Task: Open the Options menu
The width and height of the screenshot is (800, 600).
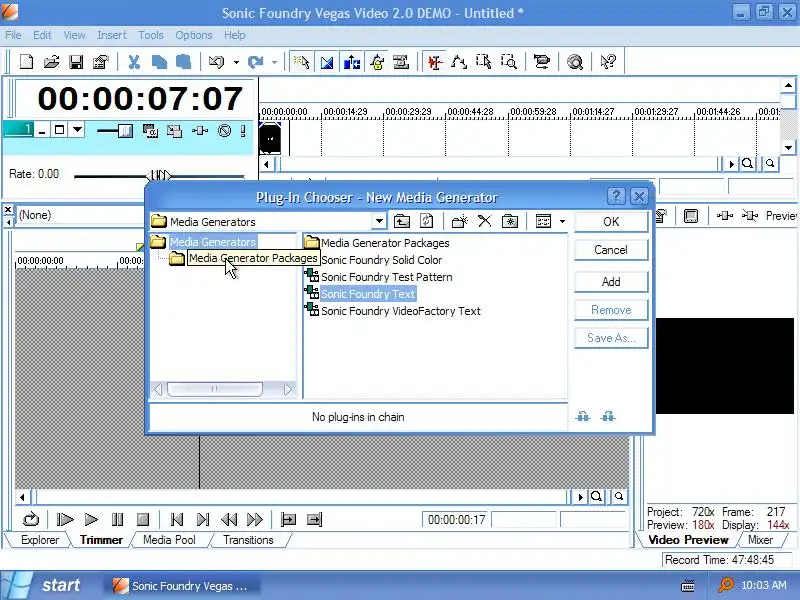Action: [193, 35]
